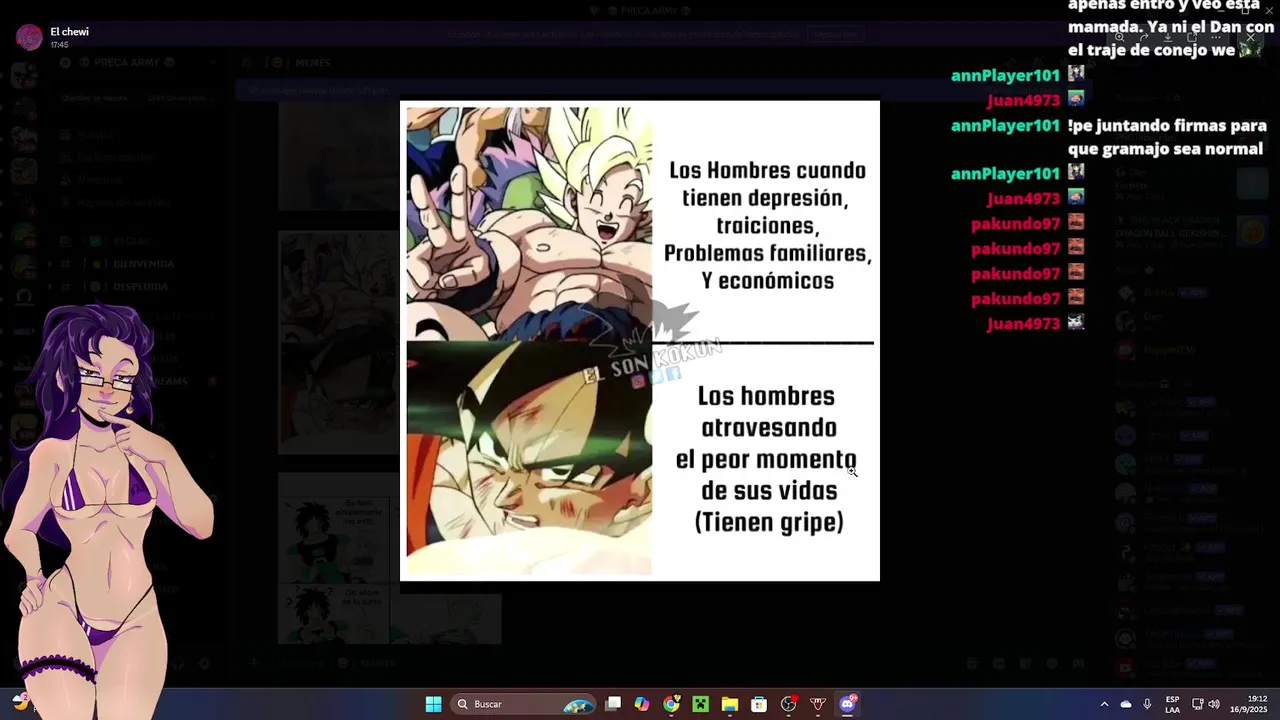Open the ESP LAA language switcher

pyautogui.click(x=1172, y=704)
